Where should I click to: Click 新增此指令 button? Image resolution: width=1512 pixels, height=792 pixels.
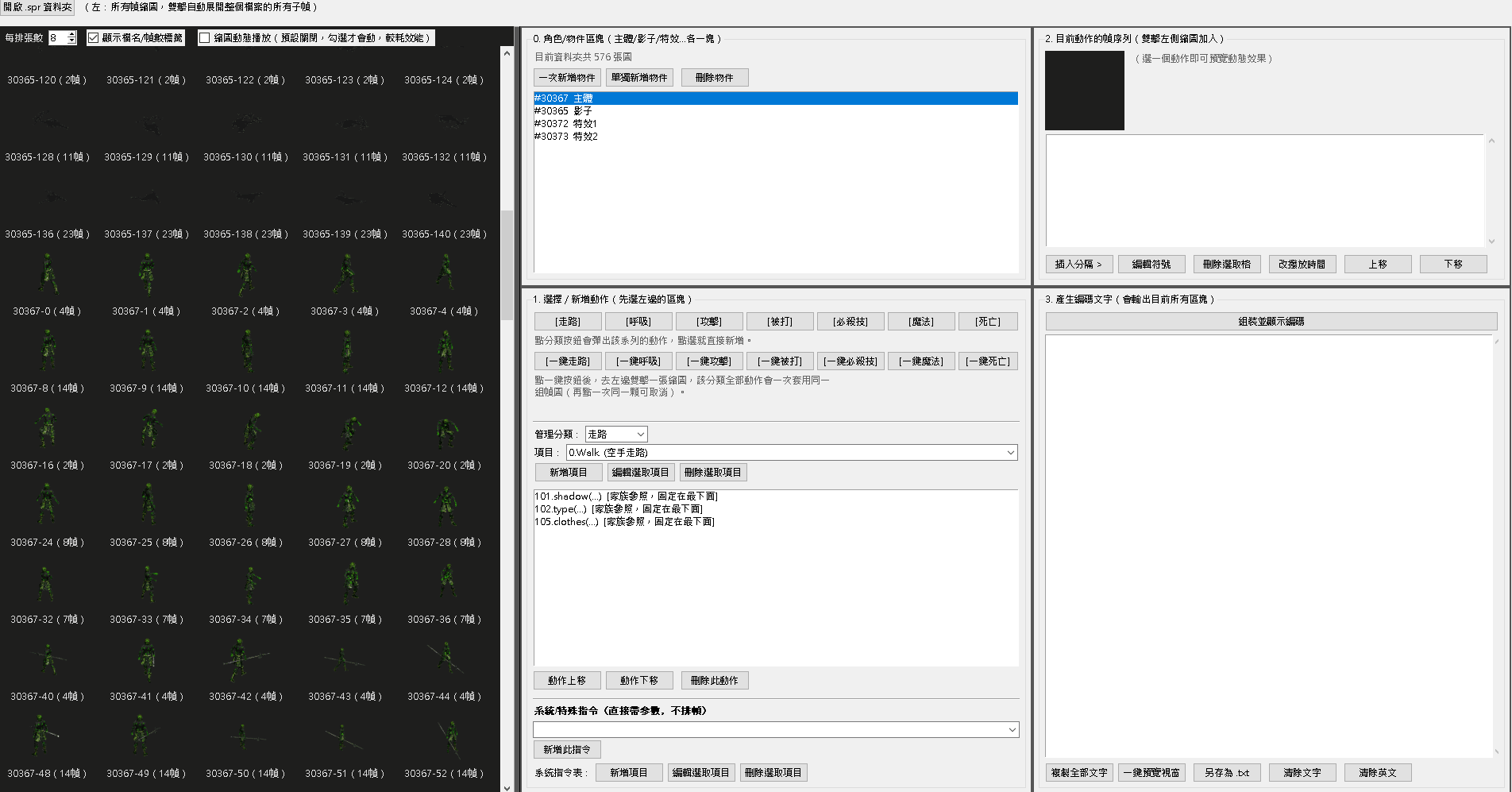click(x=567, y=749)
